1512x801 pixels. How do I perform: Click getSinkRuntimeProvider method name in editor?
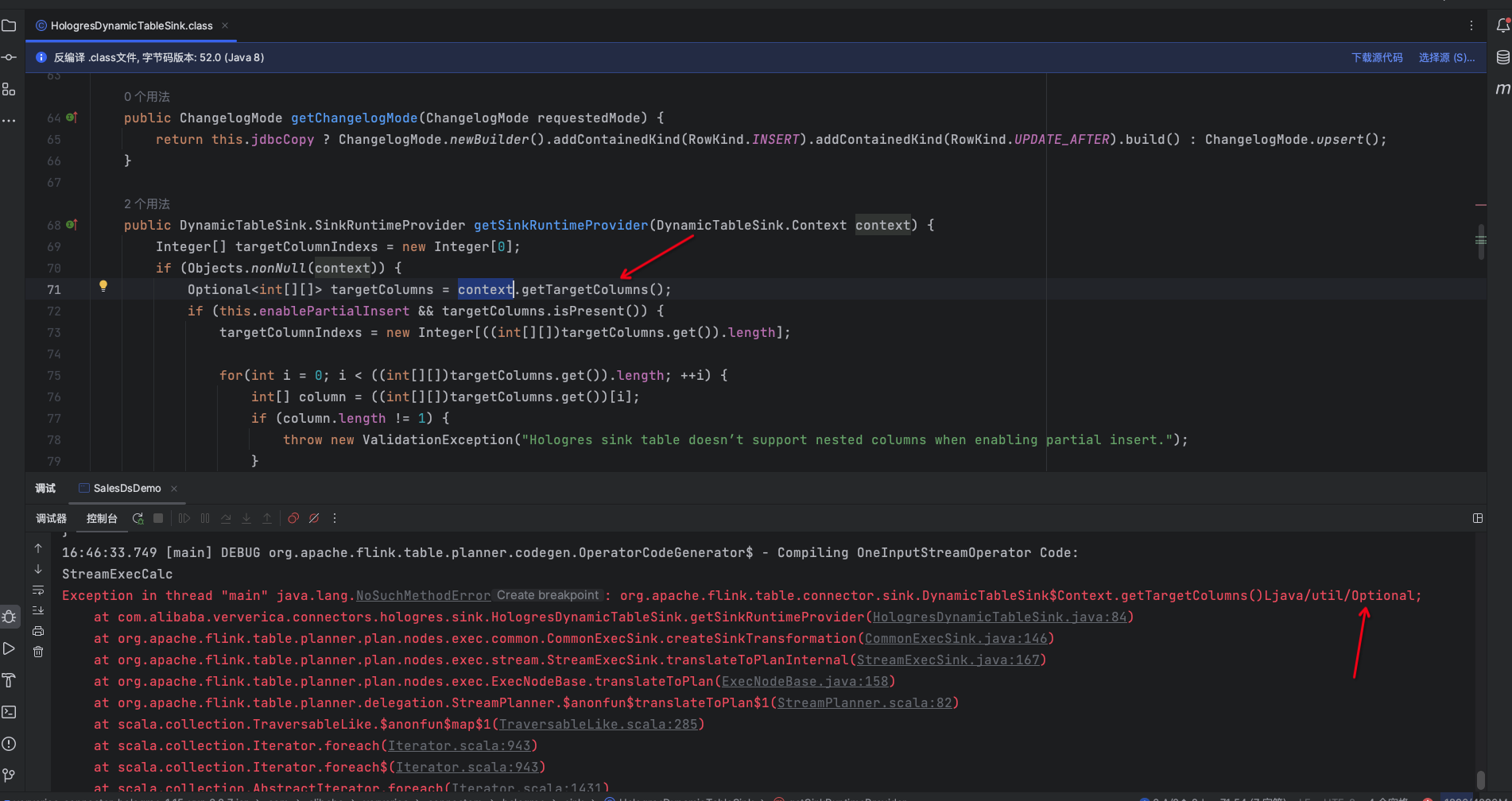560,225
